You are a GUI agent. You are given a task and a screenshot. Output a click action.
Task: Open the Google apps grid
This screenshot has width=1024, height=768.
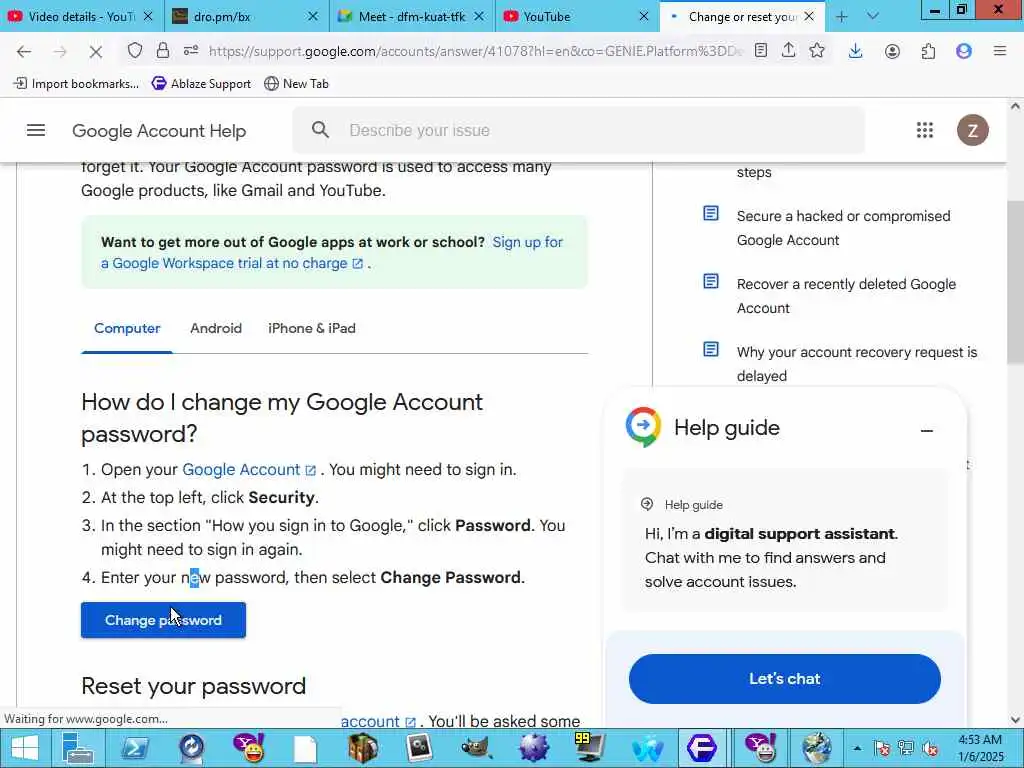(925, 130)
